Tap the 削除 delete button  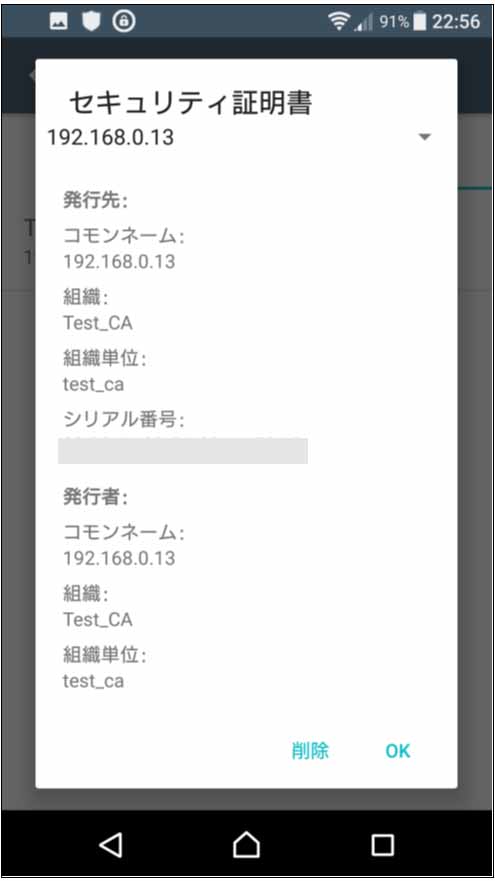(310, 751)
